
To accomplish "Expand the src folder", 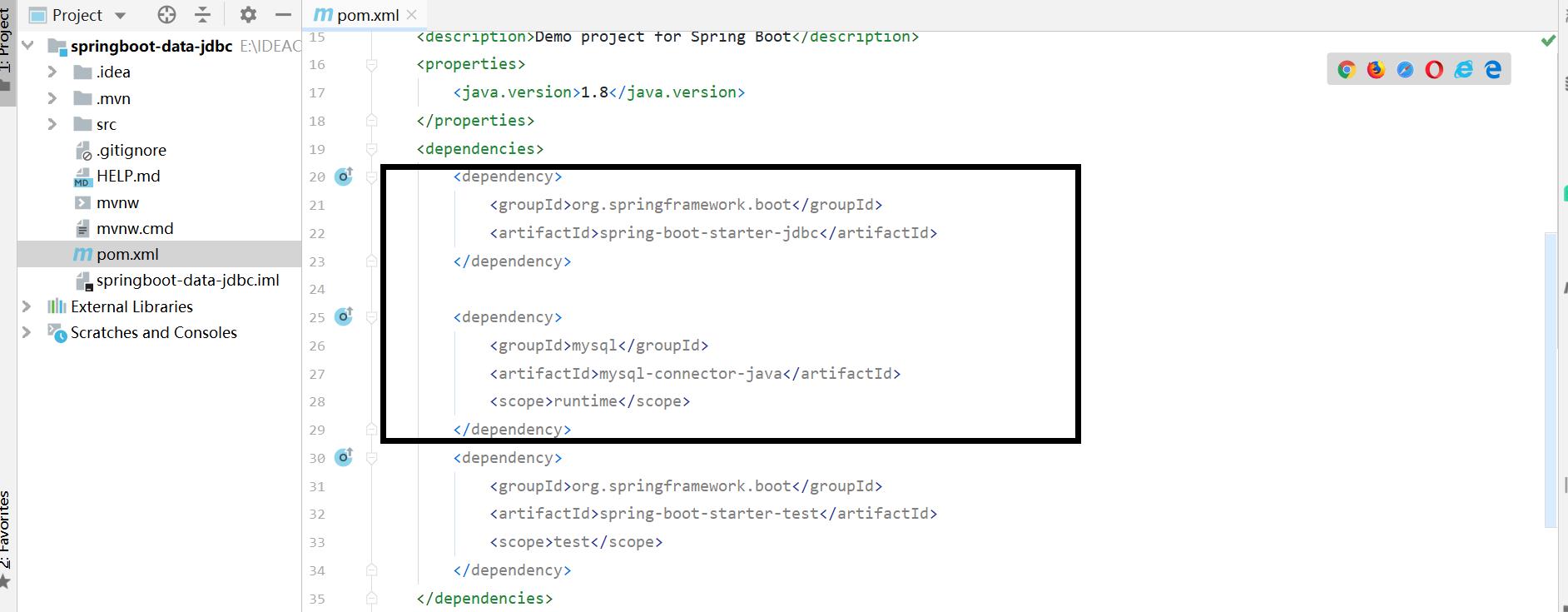I will 52,124.
